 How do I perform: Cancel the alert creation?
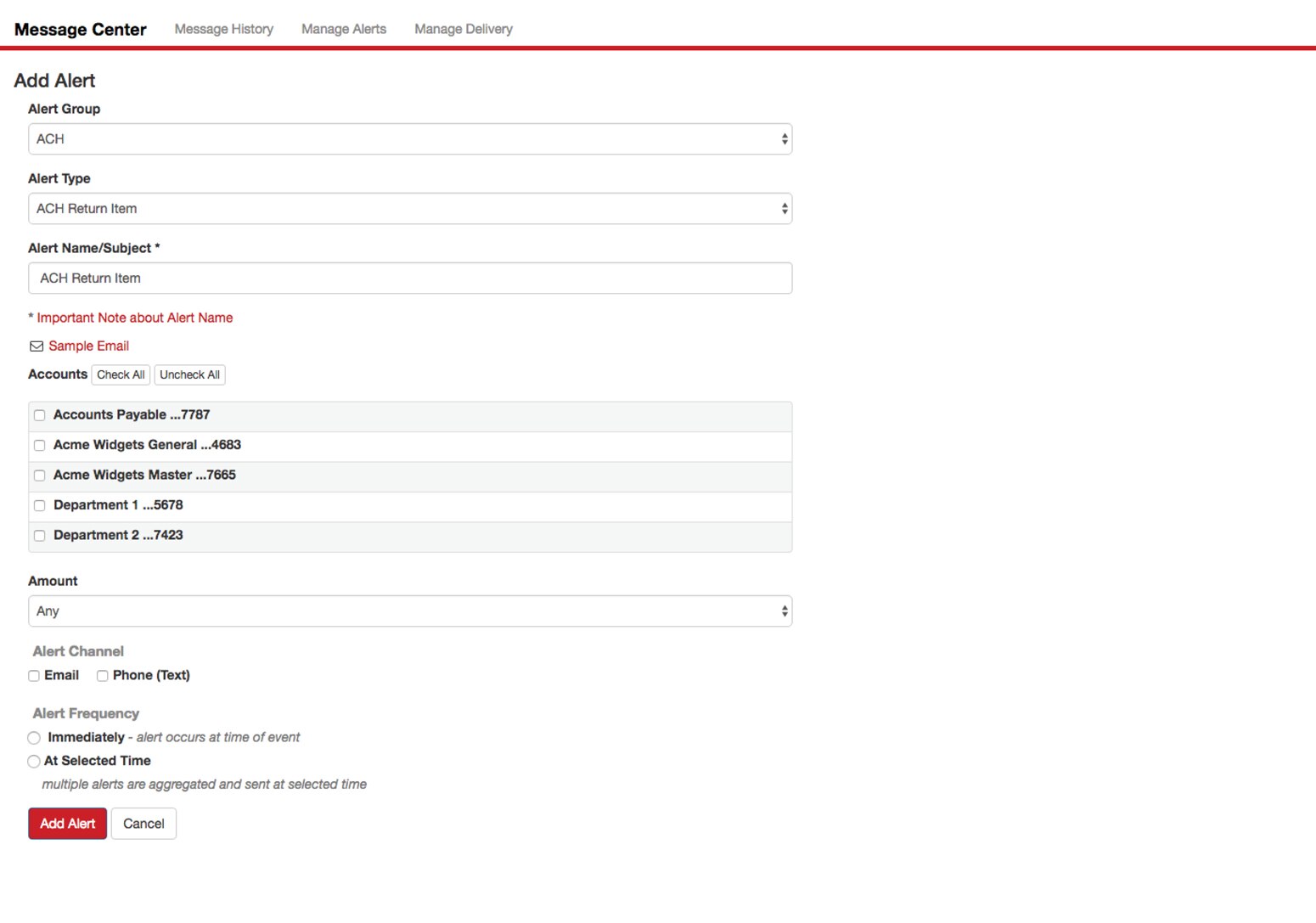[x=143, y=823]
